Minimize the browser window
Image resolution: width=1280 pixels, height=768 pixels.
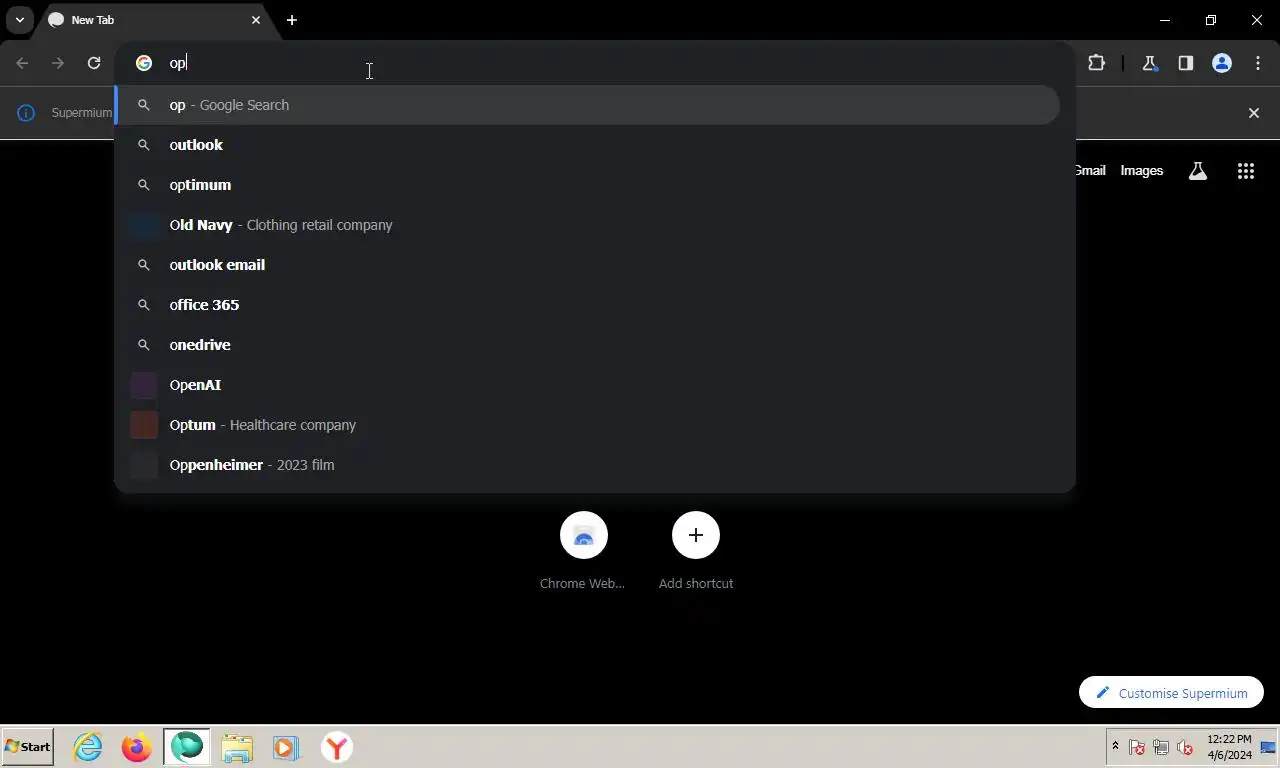tap(1165, 20)
